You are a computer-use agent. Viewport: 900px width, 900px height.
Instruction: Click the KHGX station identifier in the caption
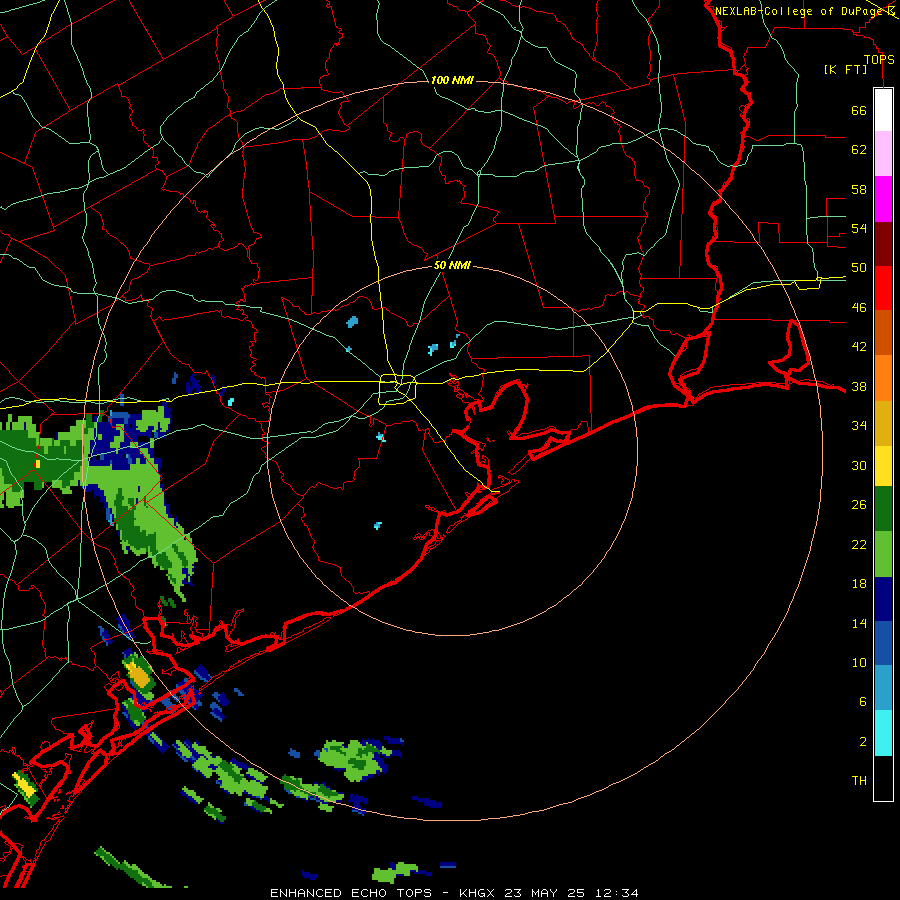pyautogui.click(x=476, y=893)
